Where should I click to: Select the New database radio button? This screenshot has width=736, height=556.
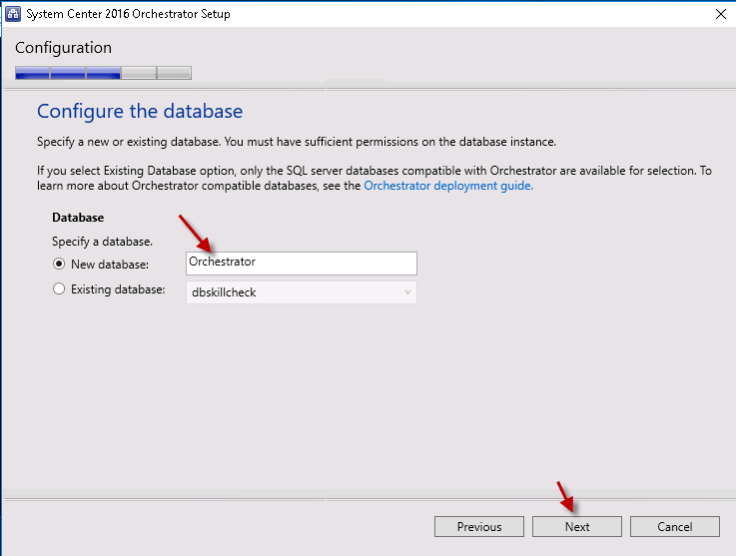pos(59,263)
